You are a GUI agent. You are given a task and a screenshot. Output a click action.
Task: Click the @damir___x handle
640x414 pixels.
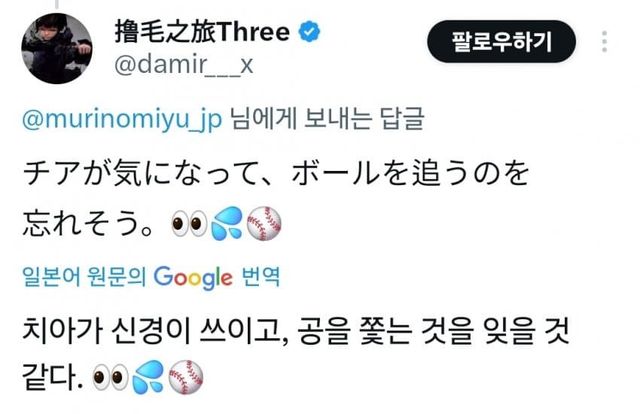point(184,65)
